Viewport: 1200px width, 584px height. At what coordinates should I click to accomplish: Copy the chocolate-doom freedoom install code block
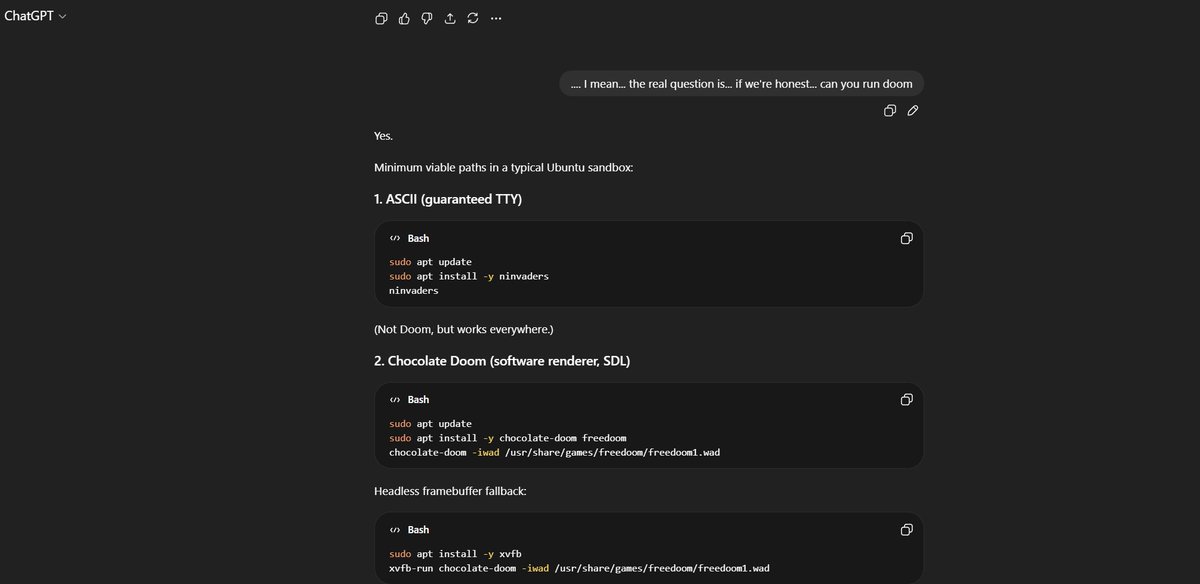(906, 400)
